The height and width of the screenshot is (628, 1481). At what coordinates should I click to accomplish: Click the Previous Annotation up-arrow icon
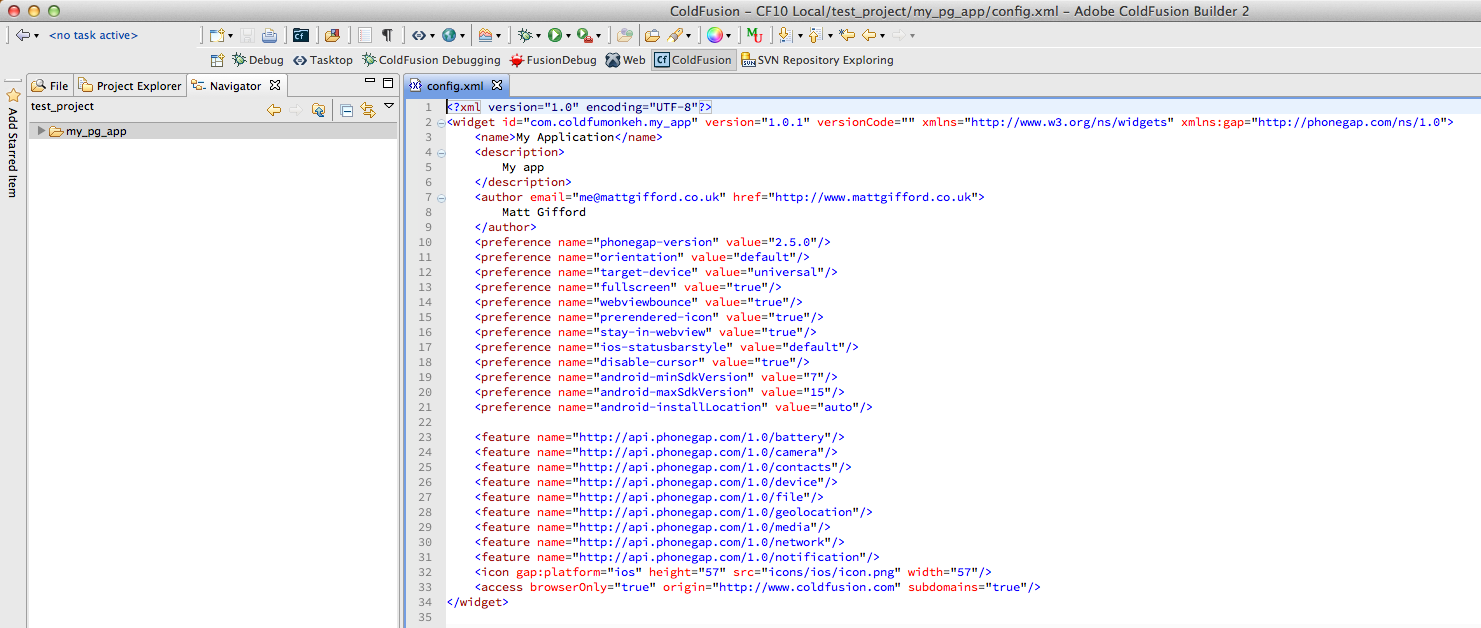click(815, 35)
